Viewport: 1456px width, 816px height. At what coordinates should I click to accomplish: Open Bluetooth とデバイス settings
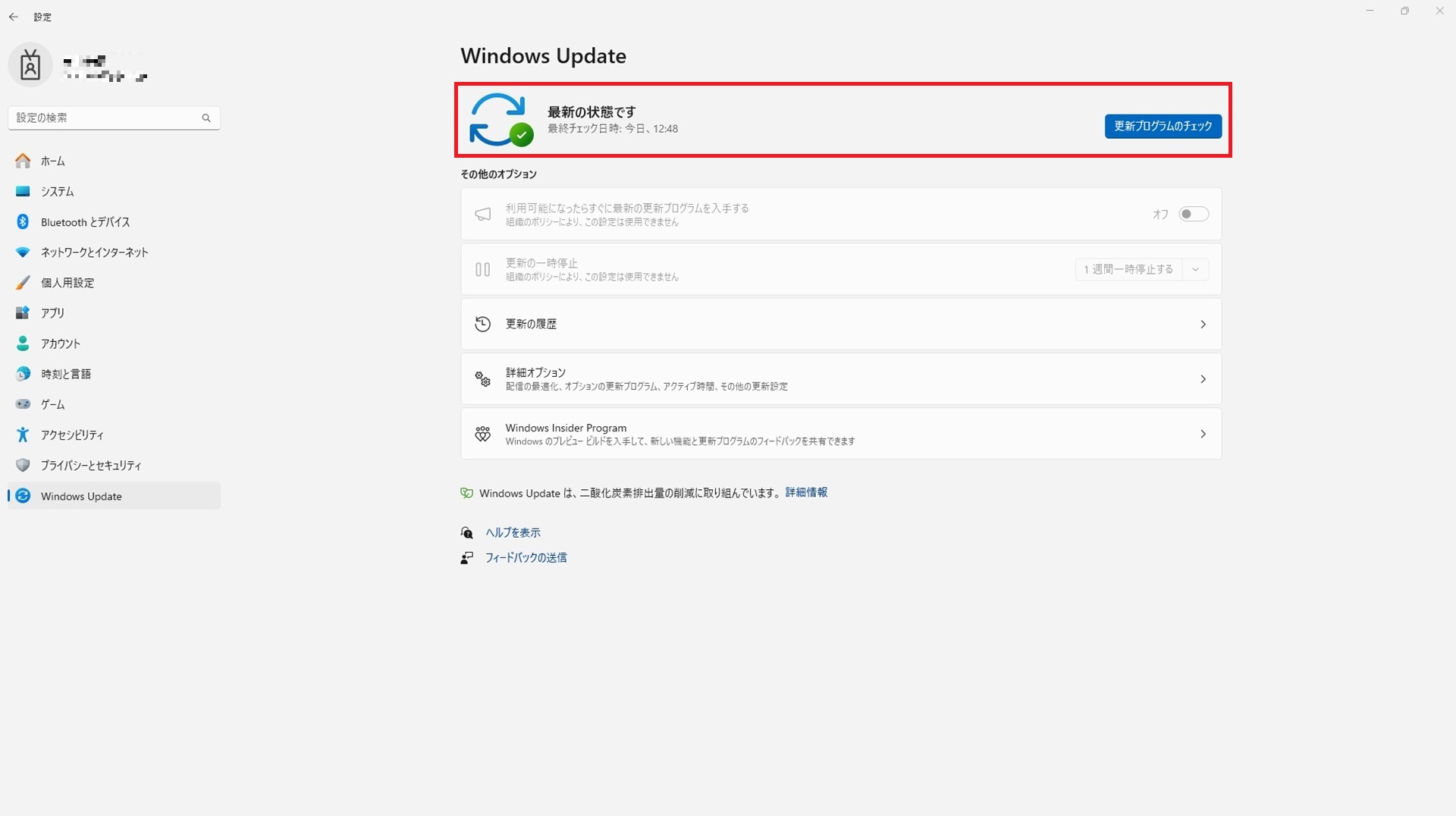coord(114,221)
